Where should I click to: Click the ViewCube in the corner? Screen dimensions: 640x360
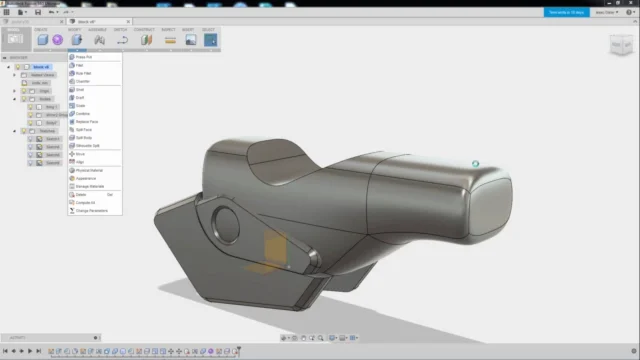pos(621,44)
